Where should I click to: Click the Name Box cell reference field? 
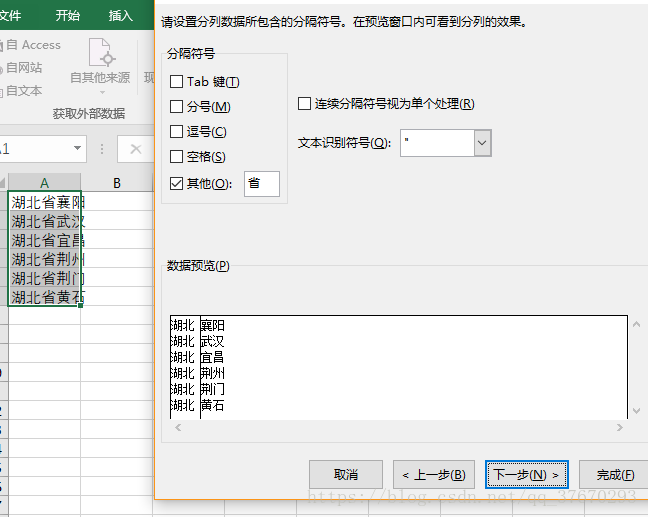[x=35, y=149]
